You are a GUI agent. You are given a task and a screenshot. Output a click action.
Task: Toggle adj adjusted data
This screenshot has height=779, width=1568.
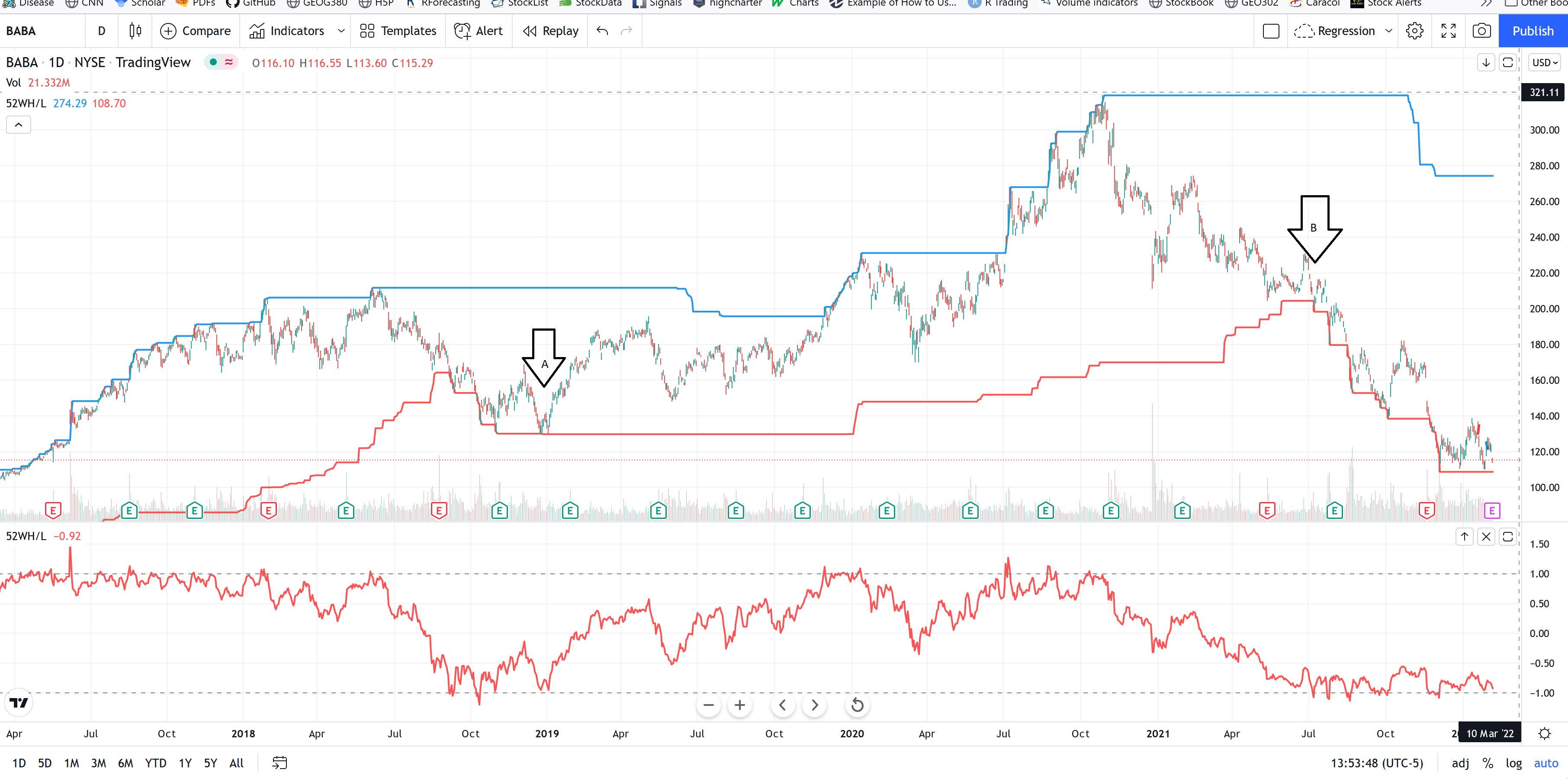coord(1460,763)
